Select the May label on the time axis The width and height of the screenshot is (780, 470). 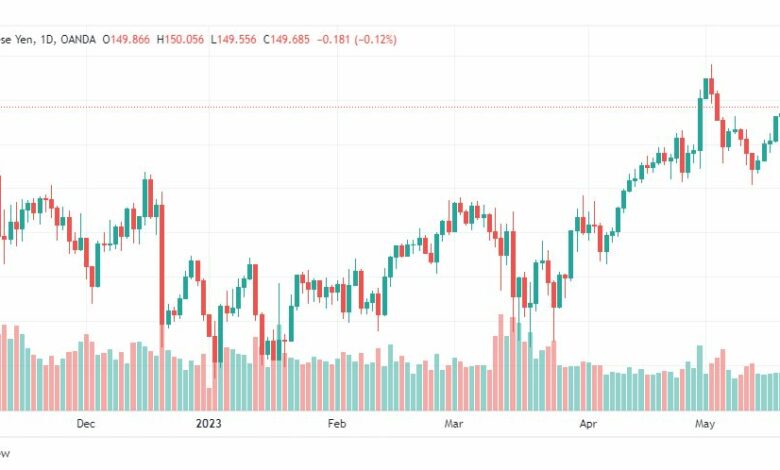[705, 424]
